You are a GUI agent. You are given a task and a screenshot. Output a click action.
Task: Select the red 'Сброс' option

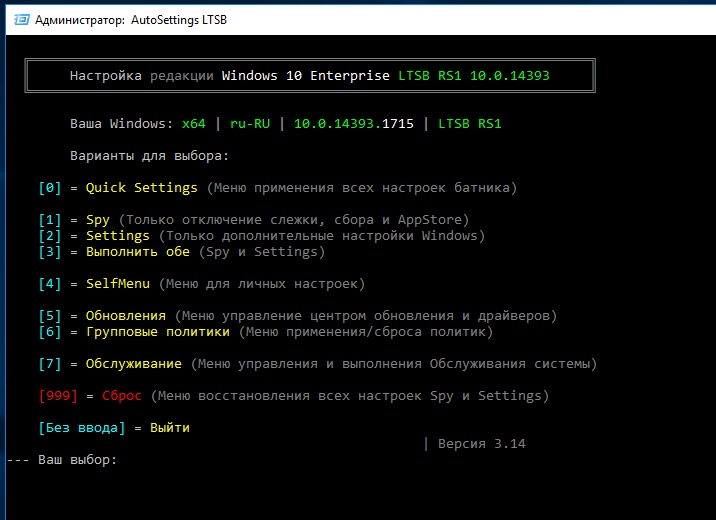point(121,396)
